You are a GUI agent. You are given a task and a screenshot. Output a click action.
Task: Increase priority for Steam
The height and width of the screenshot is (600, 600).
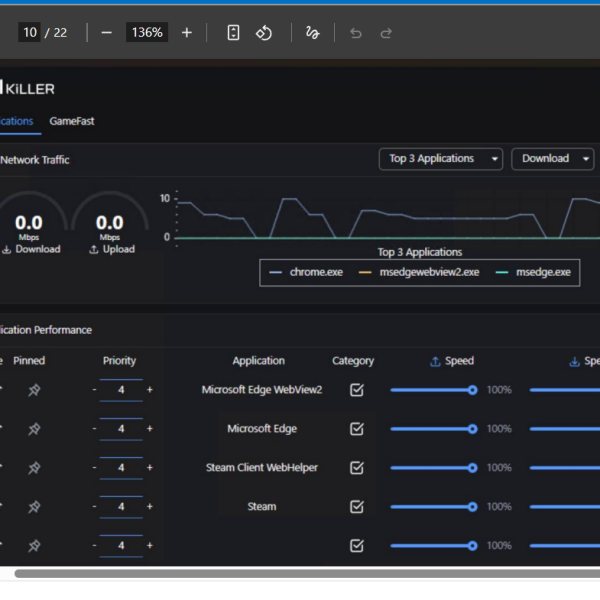(x=150, y=506)
